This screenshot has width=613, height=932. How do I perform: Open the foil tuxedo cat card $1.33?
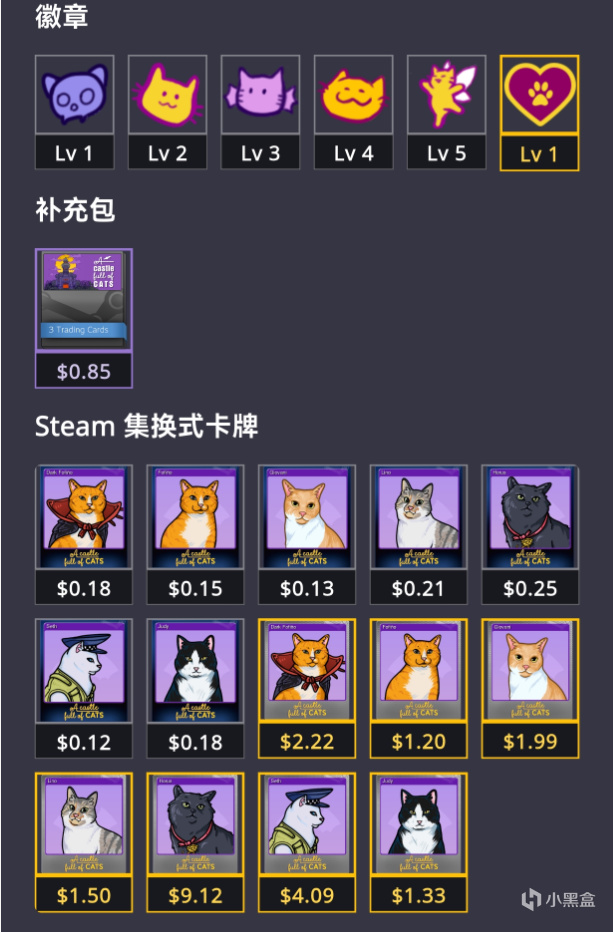coord(419,842)
